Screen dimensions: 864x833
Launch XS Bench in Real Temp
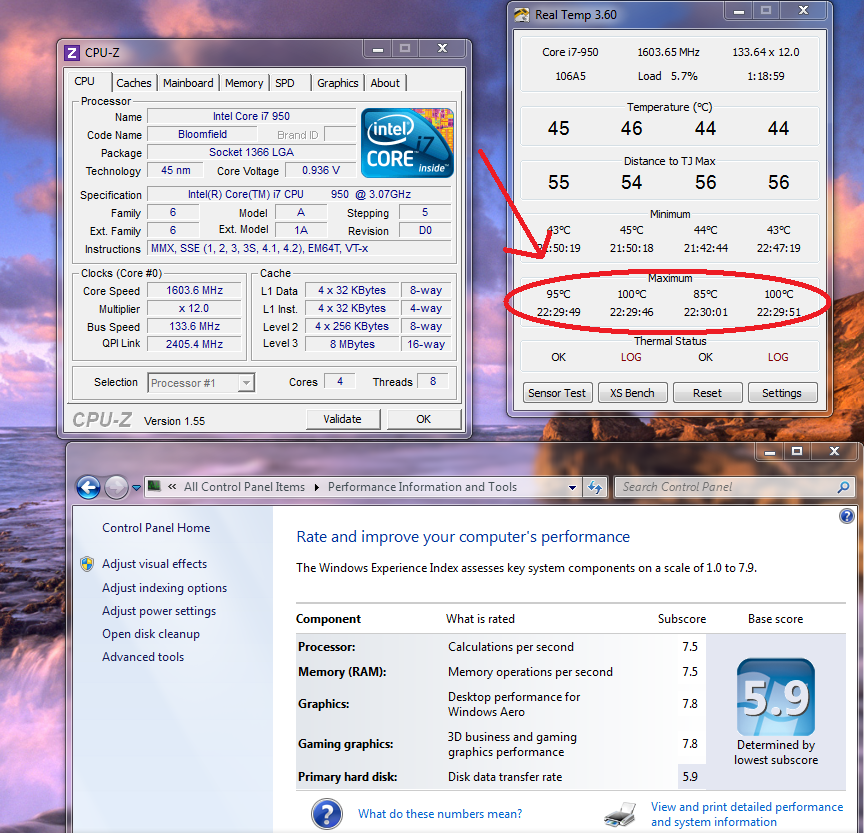[x=632, y=393]
